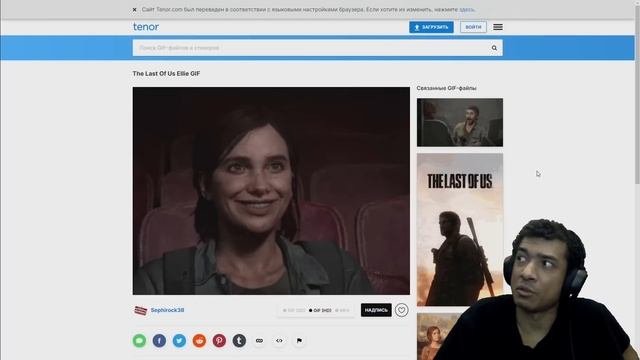
Task: Select the MP4 format option
Action: point(342,311)
